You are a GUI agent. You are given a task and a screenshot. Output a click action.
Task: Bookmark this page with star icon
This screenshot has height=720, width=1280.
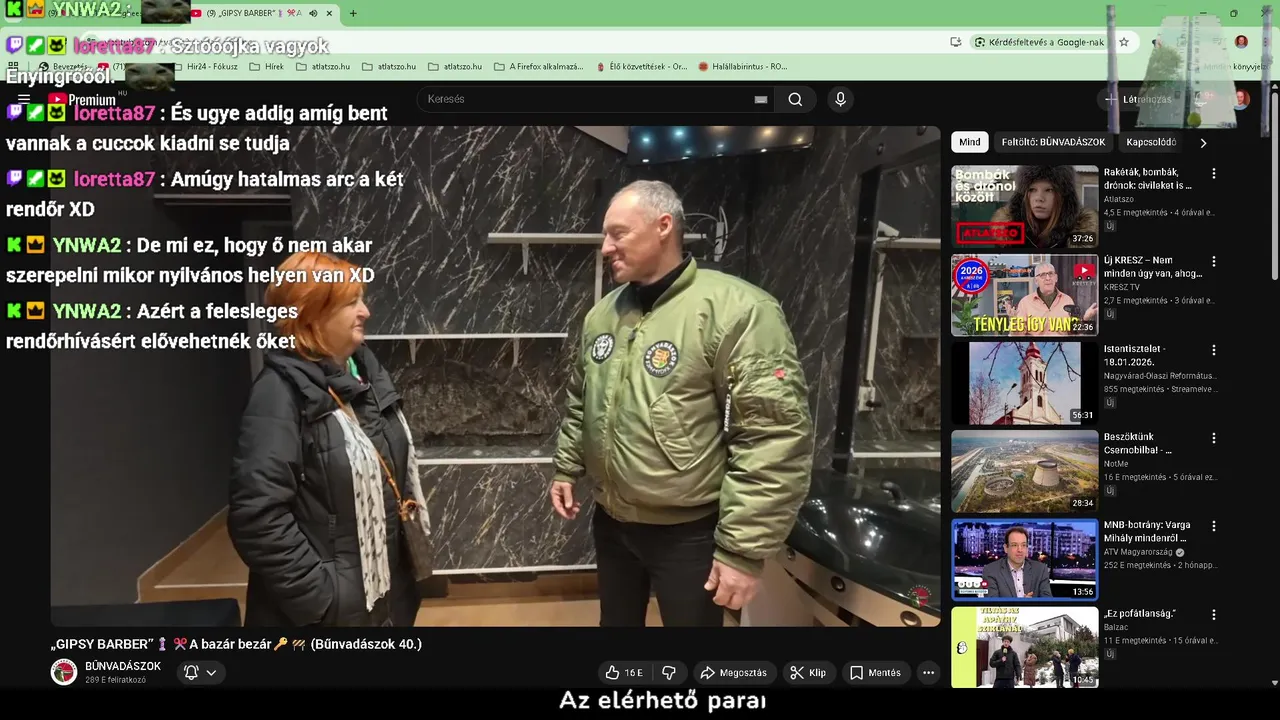[x=1124, y=42]
